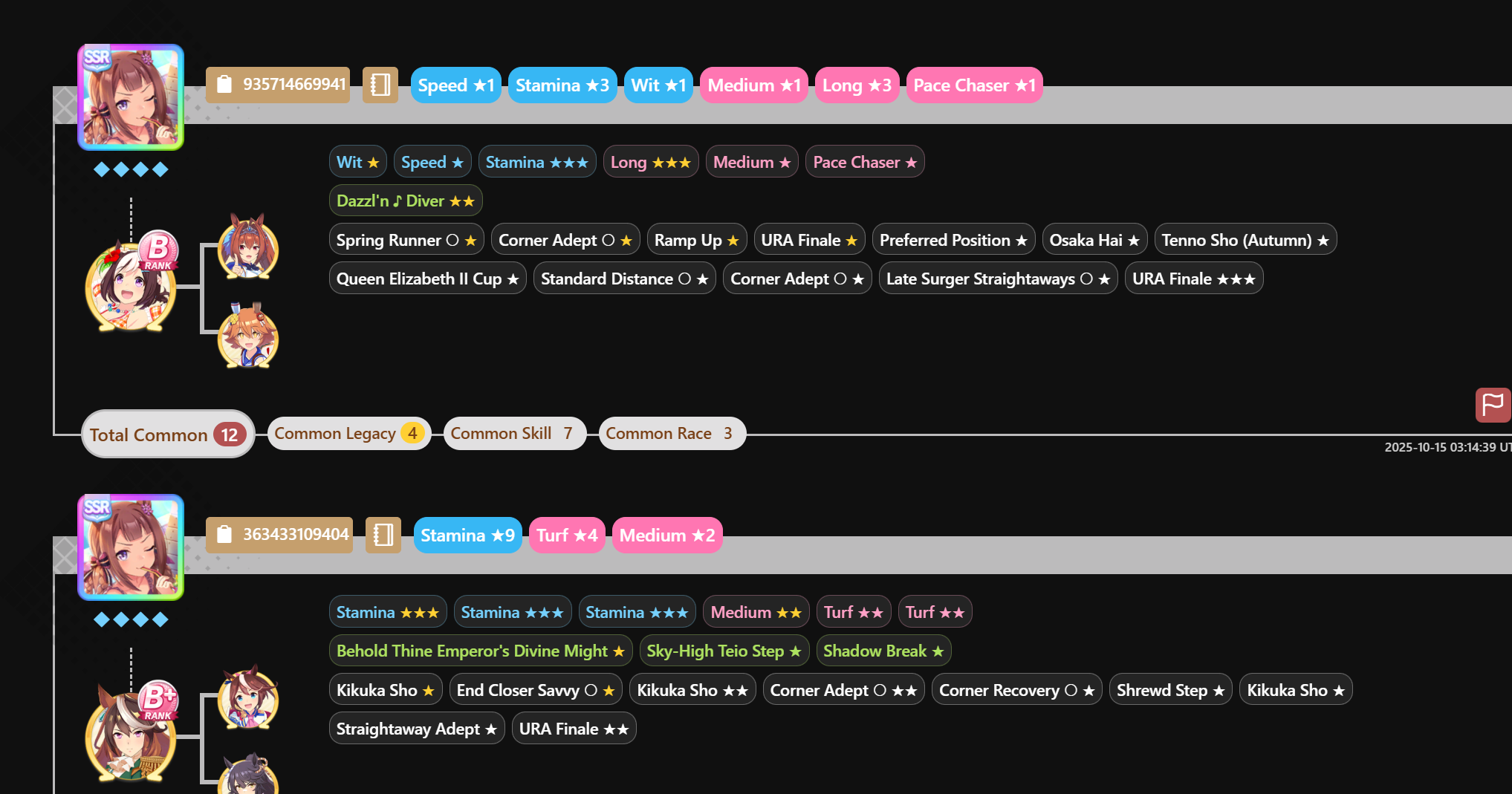Click the Wit ★1 header tag
The height and width of the screenshot is (794, 1512).
tap(659, 85)
